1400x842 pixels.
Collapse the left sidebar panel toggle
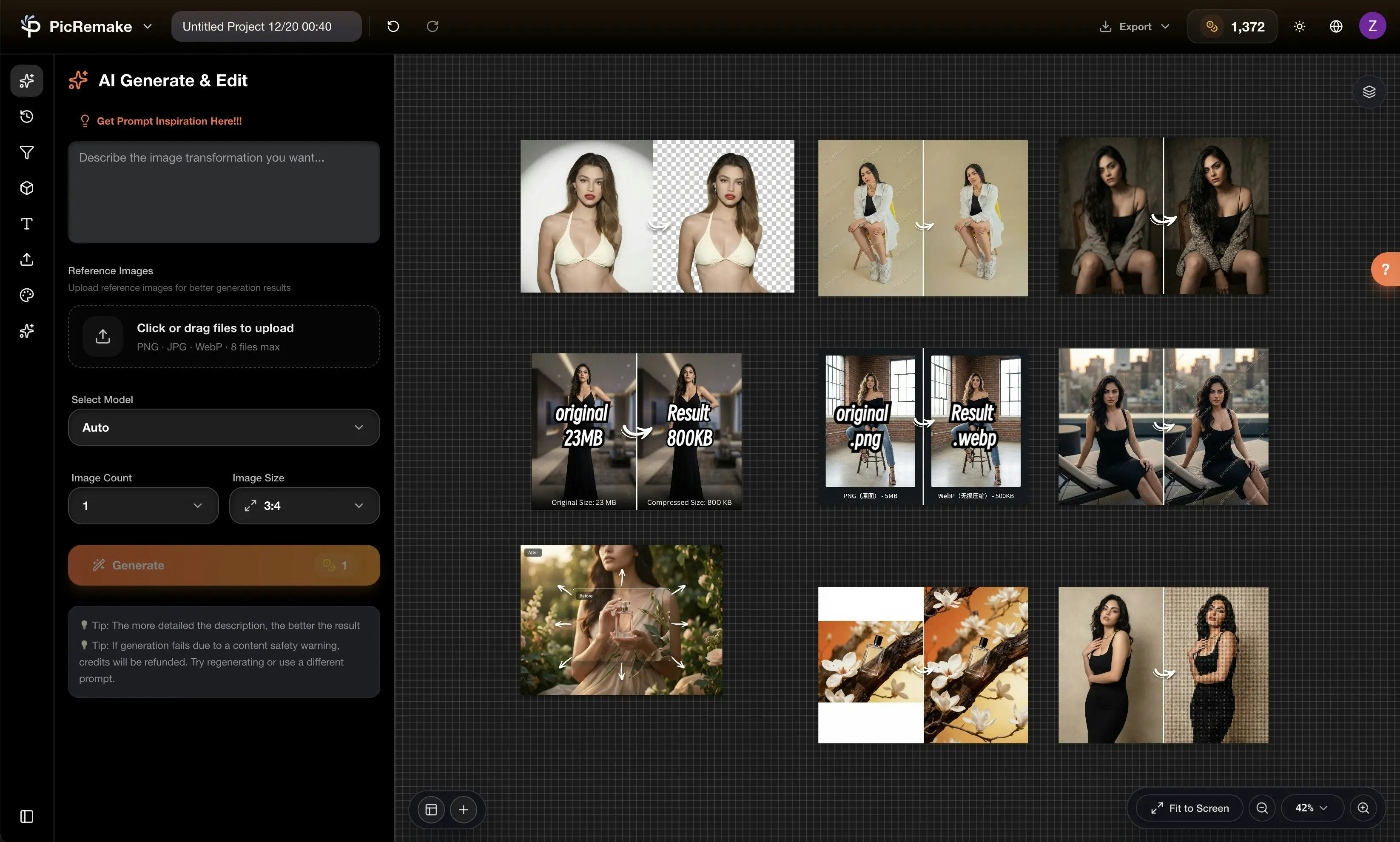point(27,816)
